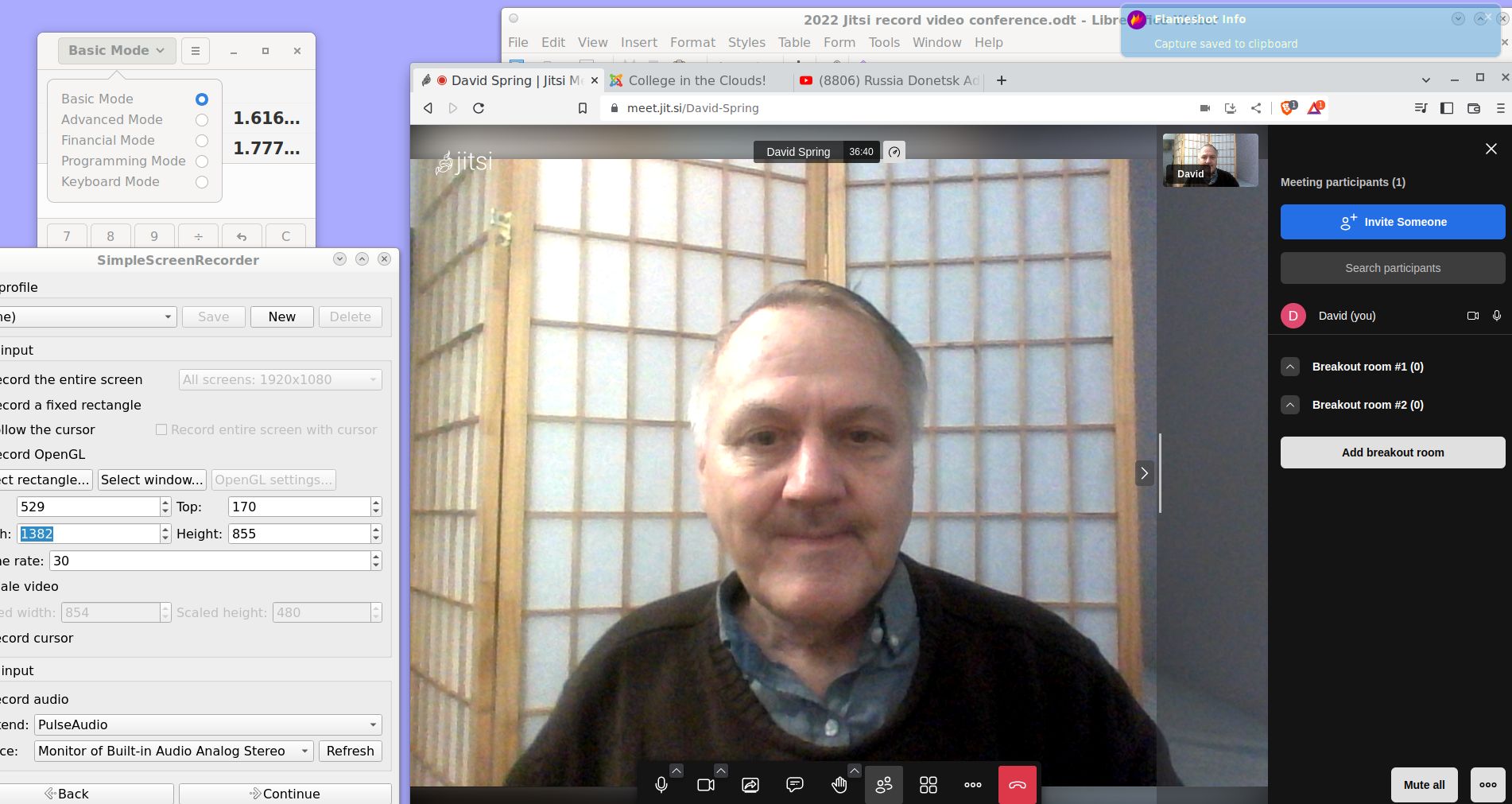Click New profile button
1512x804 pixels.
[282, 317]
